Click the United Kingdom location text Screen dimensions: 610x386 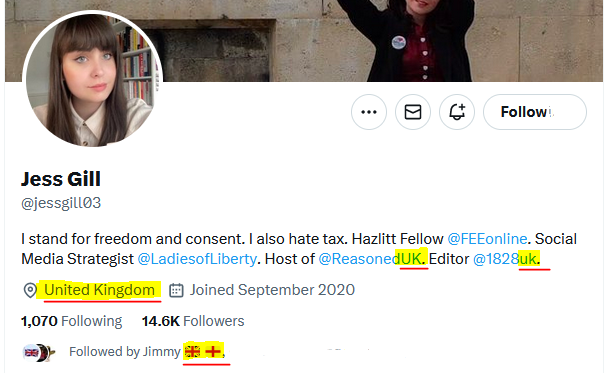click(99, 290)
